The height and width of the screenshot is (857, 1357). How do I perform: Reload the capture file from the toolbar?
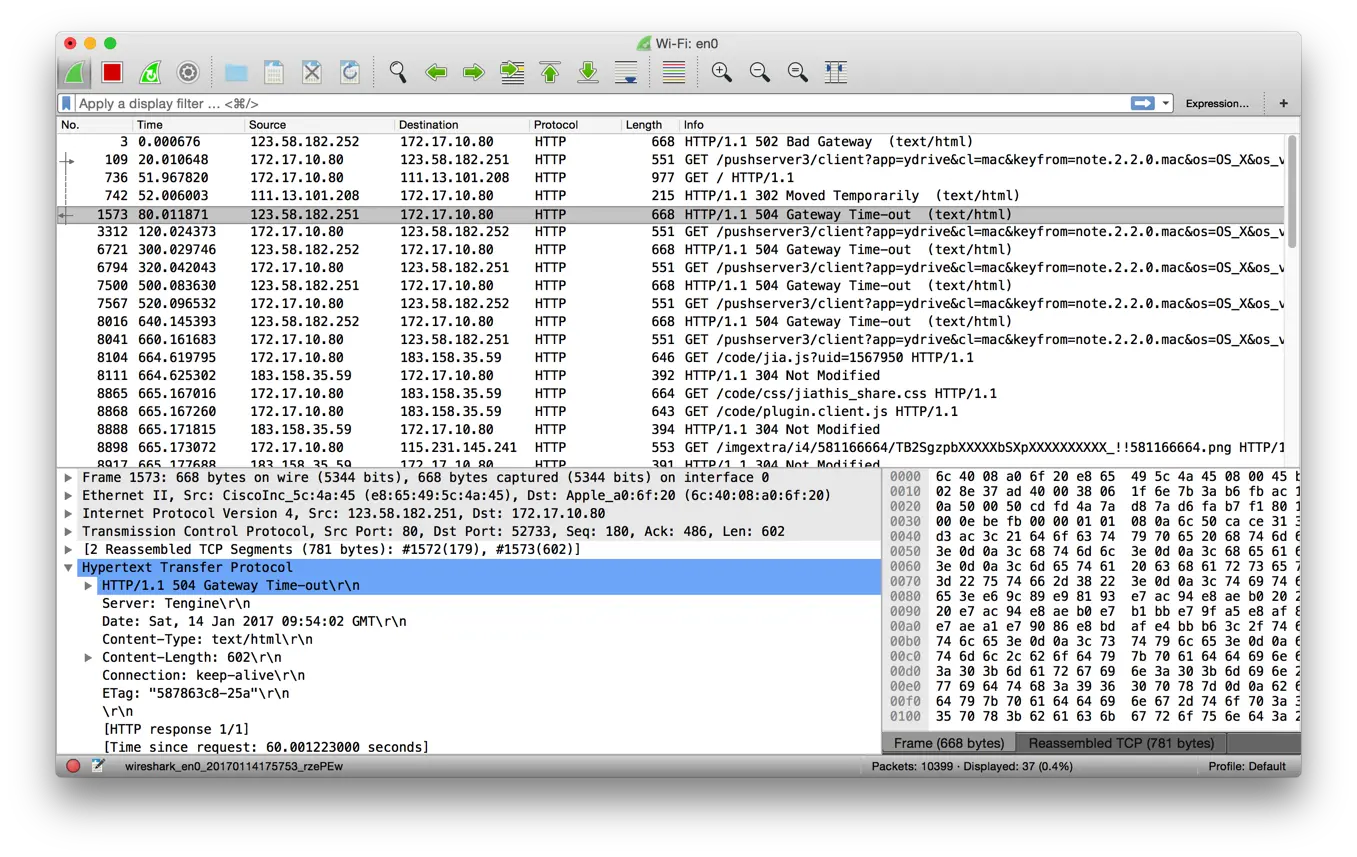[350, 72]
